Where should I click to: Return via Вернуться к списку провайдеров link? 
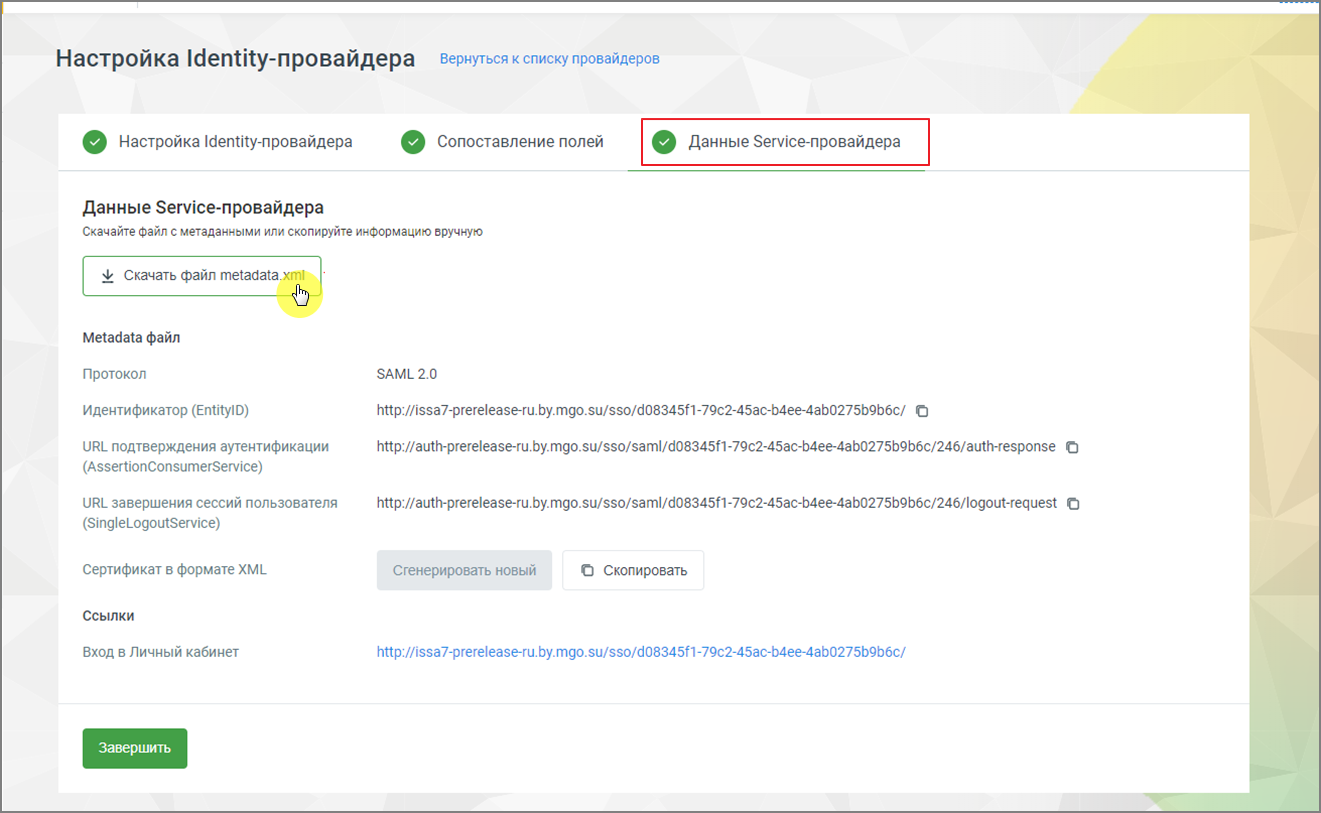(549, 59)
